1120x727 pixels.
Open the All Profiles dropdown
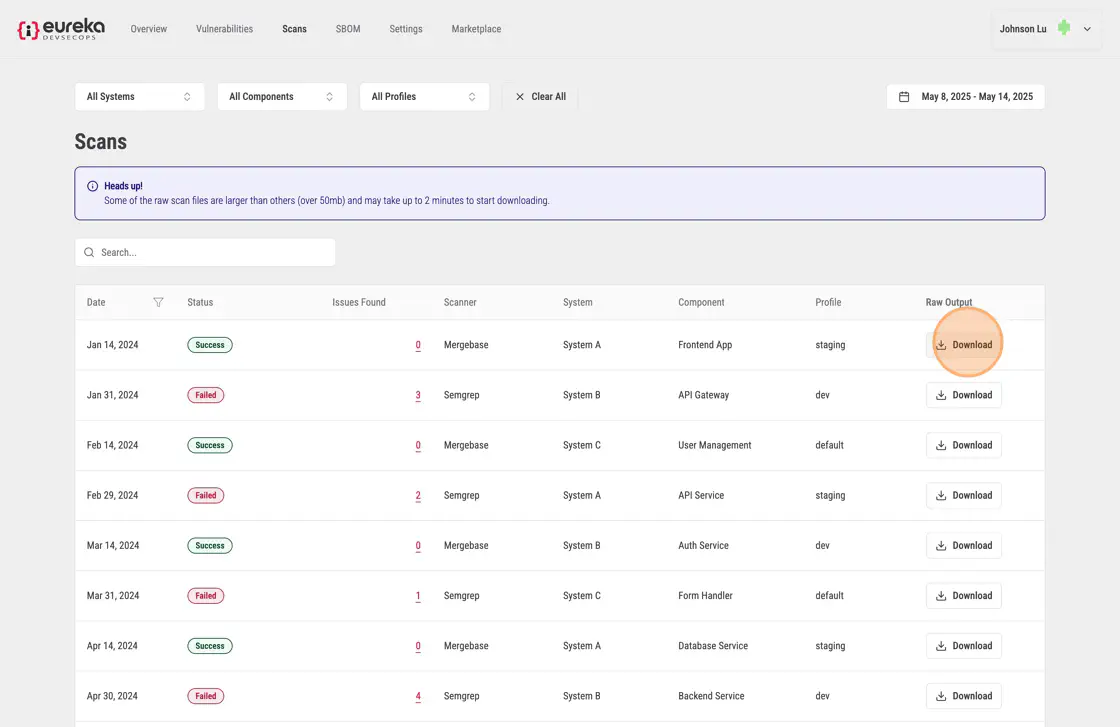(x=424, y=97)
